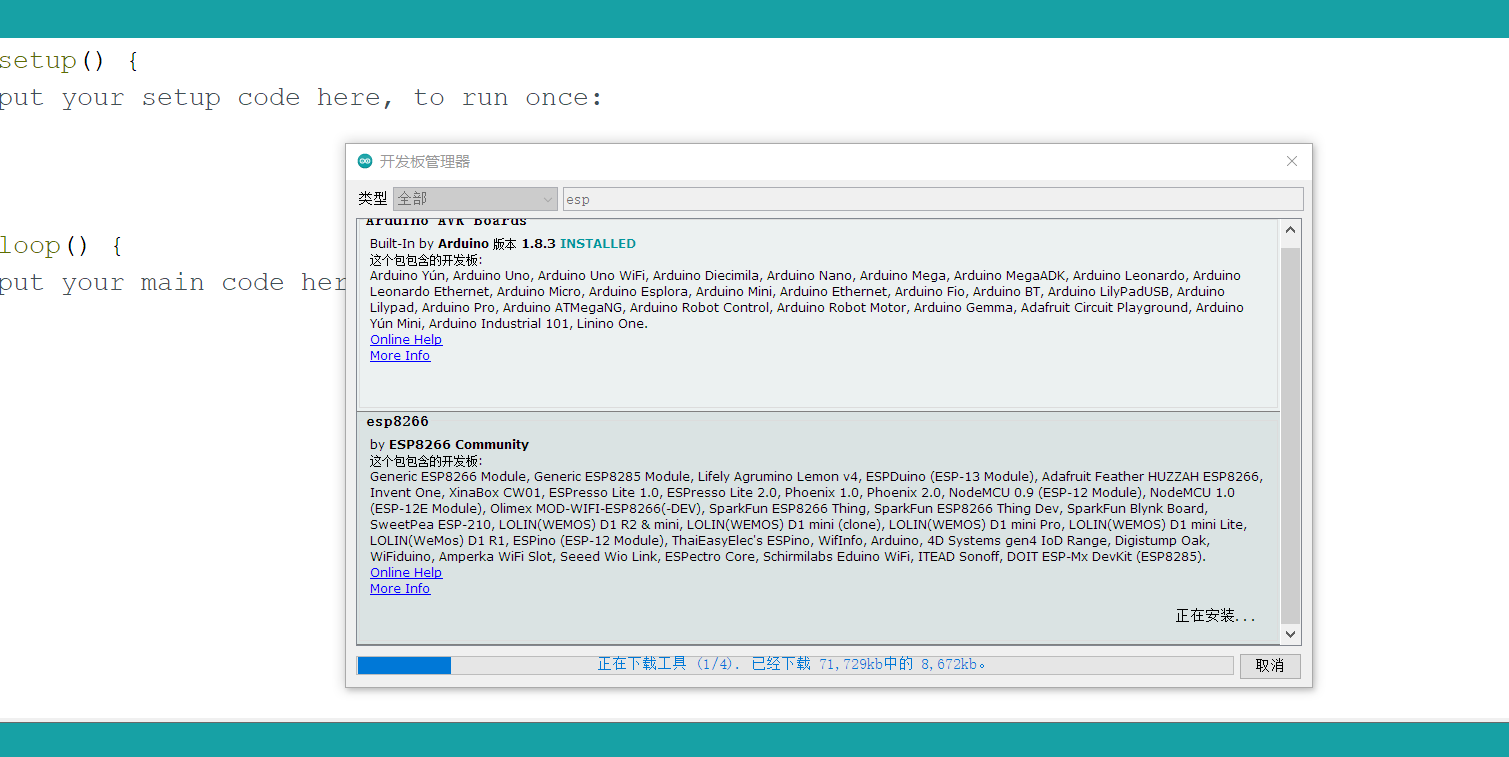Viewport: 1509px width, 757px height.
Task: Open Online Help for esp8266 package
Action: tap(406, 573)
